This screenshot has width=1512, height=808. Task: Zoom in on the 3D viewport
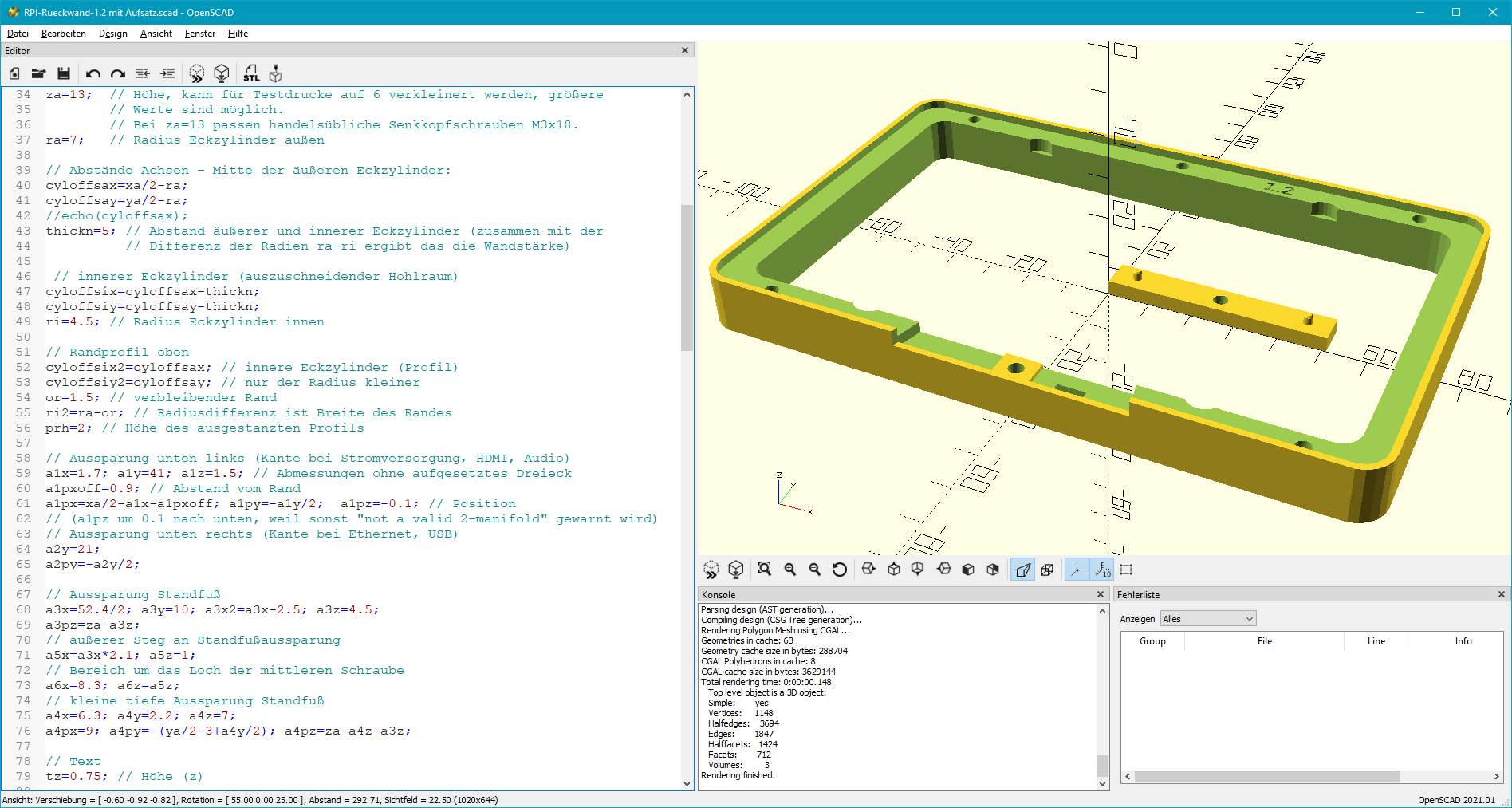click(790, 569)
